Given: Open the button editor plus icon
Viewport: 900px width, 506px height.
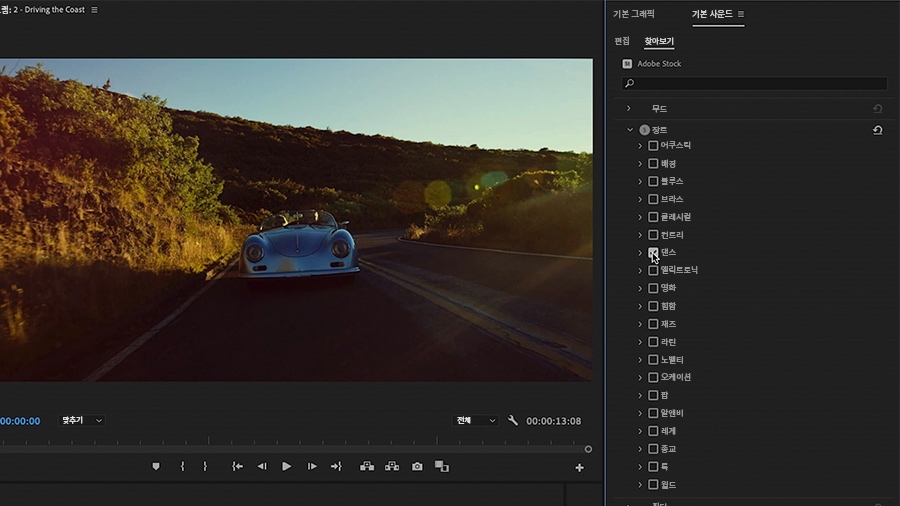Looking at the screenshot, I should point(579,467).
